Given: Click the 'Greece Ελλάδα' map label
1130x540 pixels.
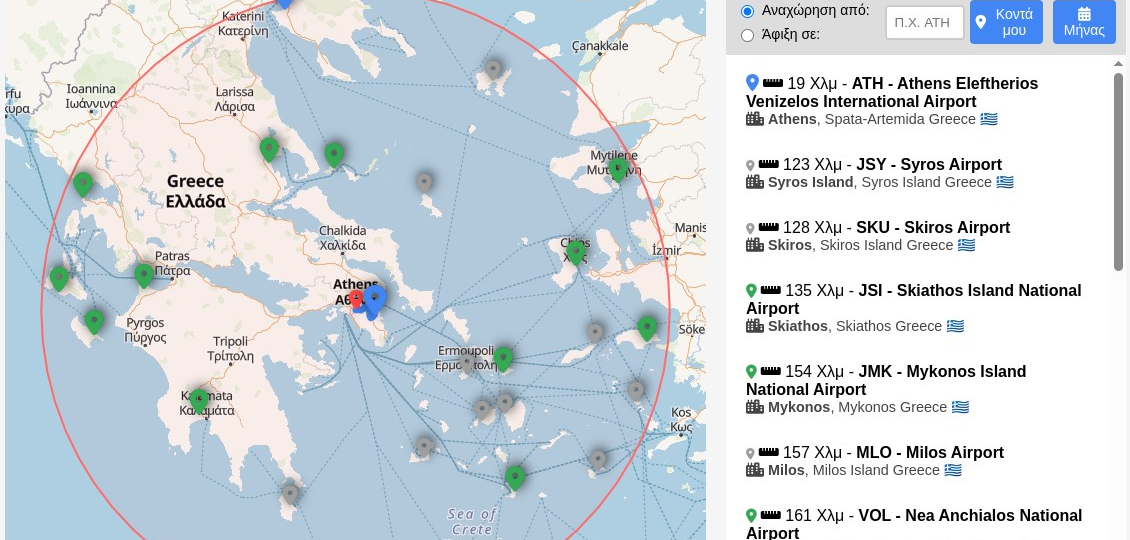Looking at the screenshot, I should click(x=195, y=191).
